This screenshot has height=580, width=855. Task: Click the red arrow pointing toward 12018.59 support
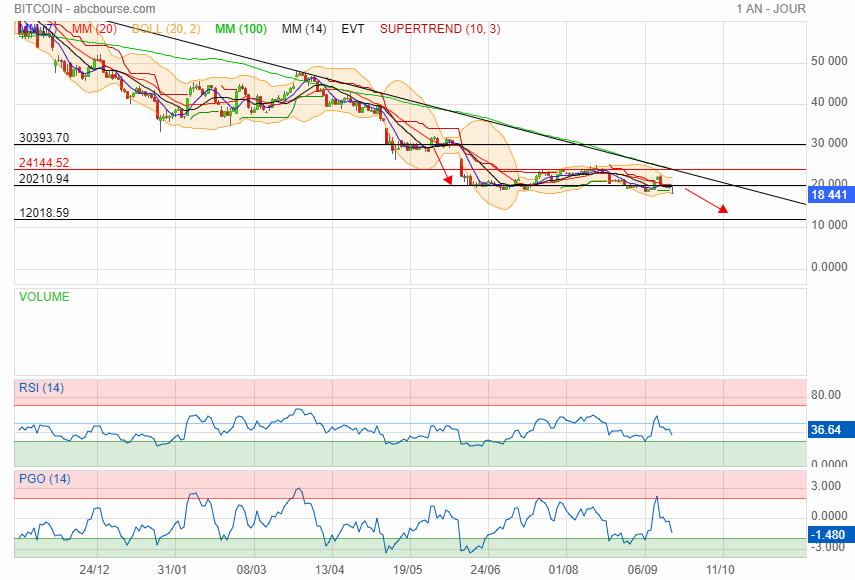point(707,201)
